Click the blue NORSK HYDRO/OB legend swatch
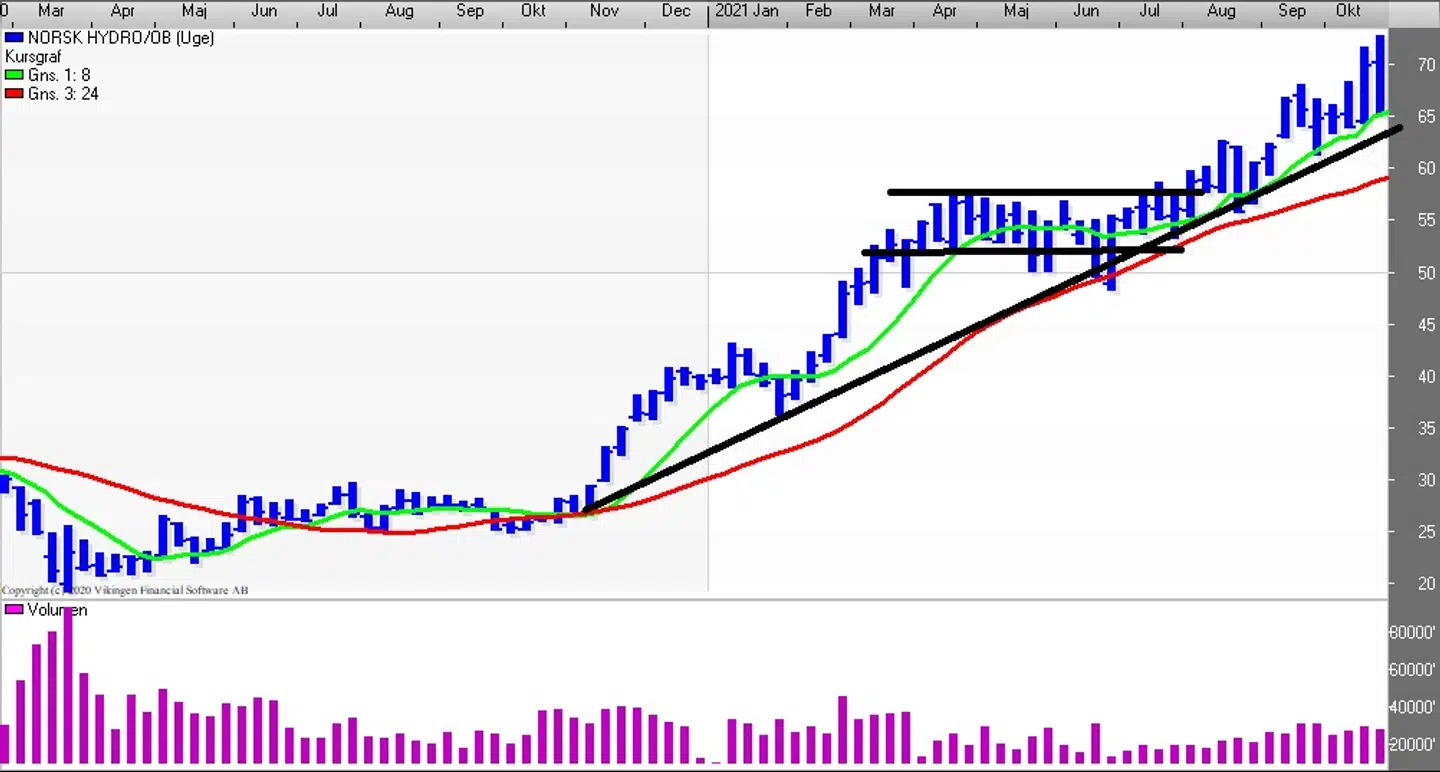The width and height of the screenshot is (1440, 772). pos(14,38)
